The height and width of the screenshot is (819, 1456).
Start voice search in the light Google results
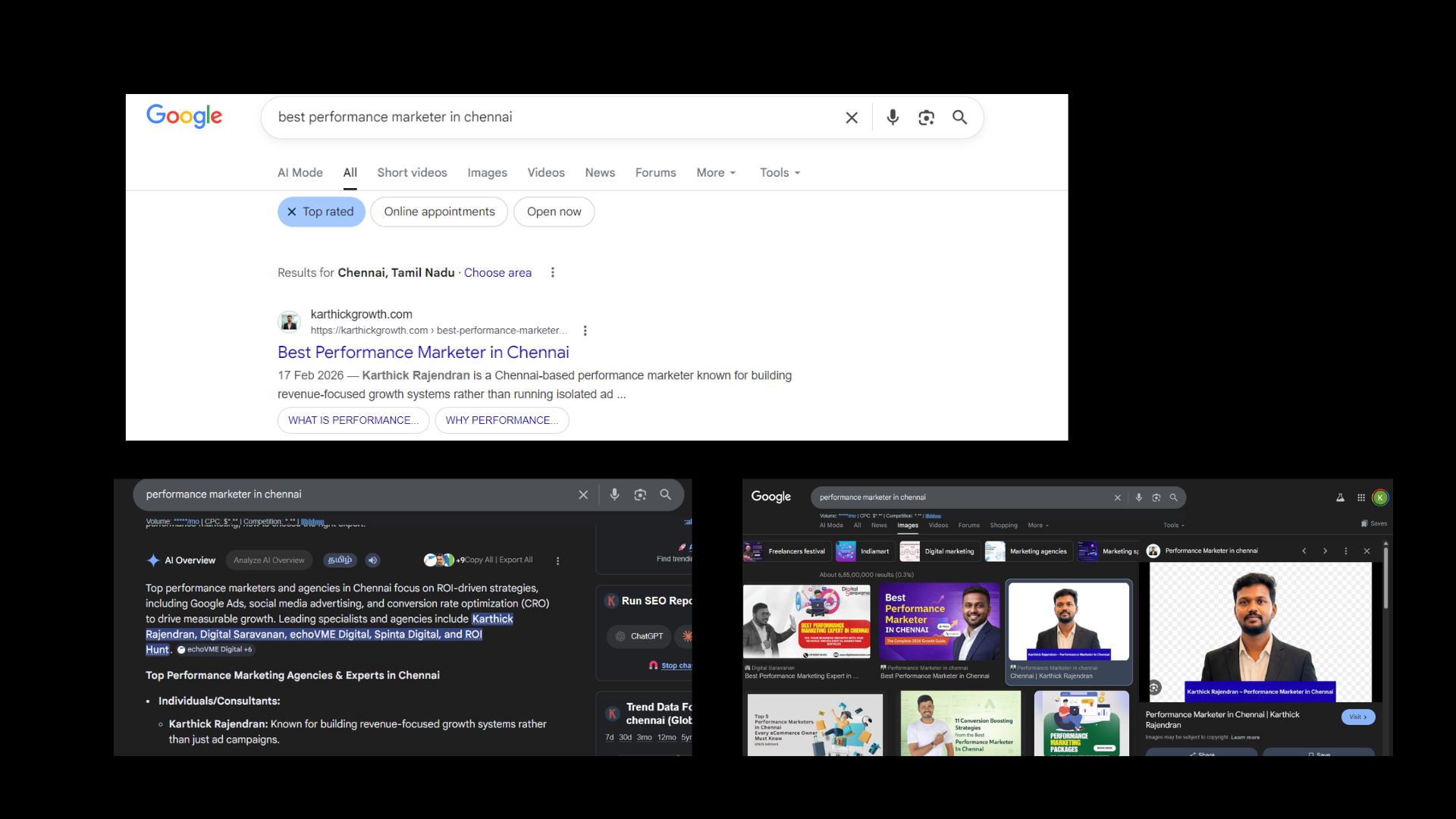click(x=893, y=118)
